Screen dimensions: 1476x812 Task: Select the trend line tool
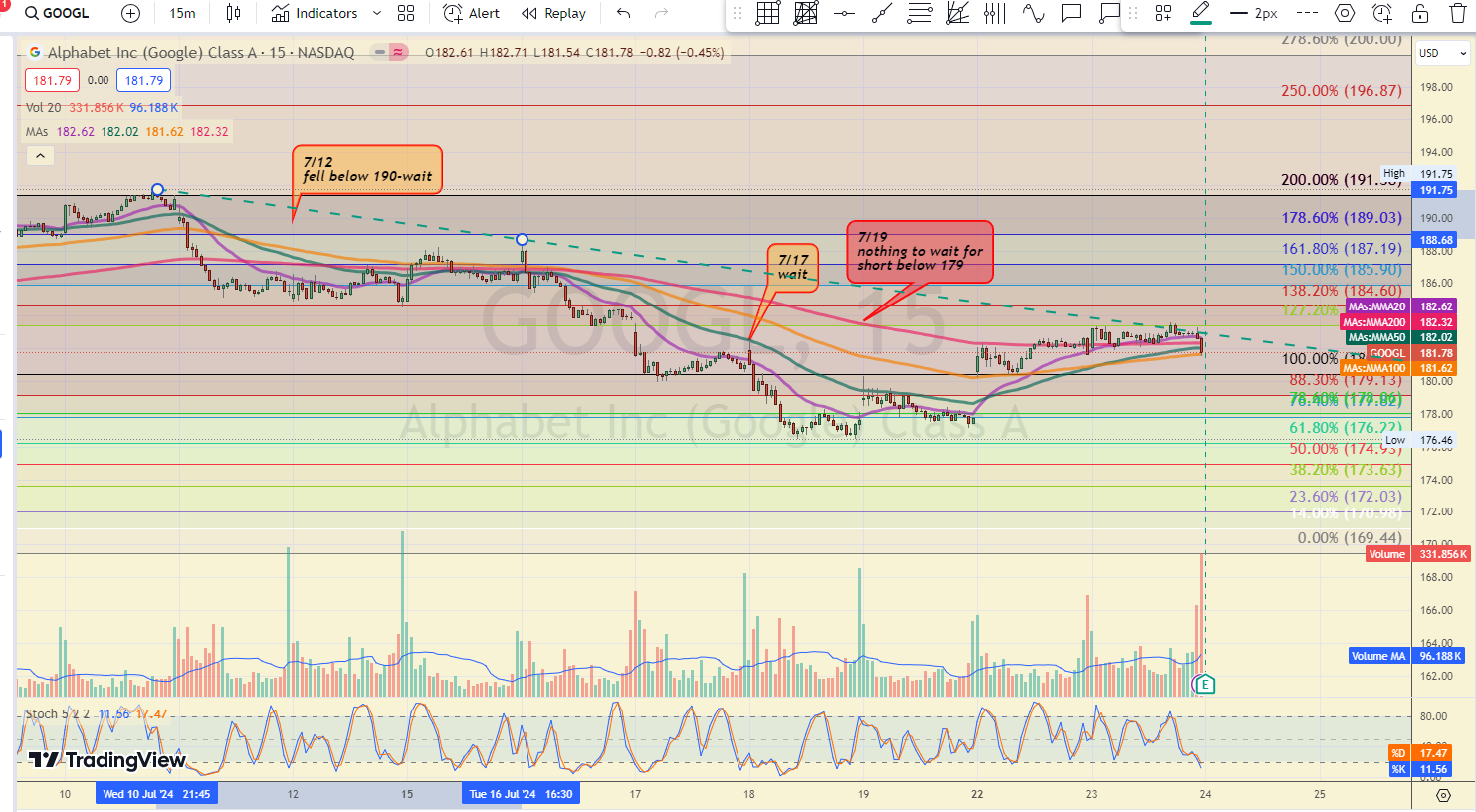[882, 13]
